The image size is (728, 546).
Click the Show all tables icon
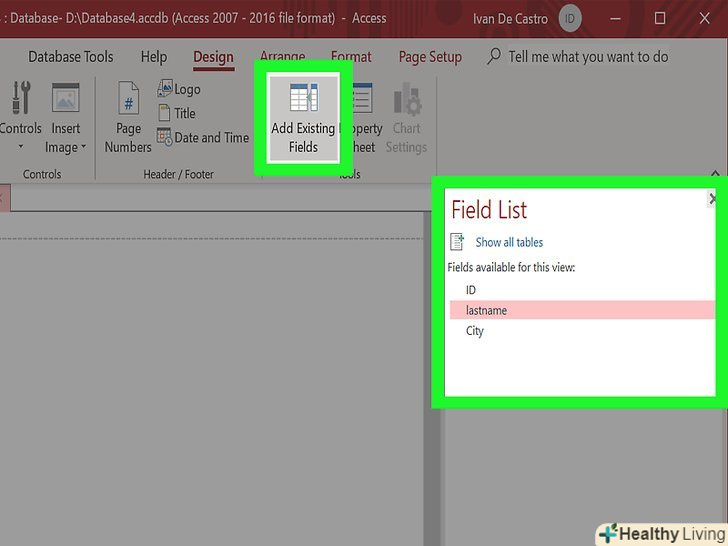point(457,242)
